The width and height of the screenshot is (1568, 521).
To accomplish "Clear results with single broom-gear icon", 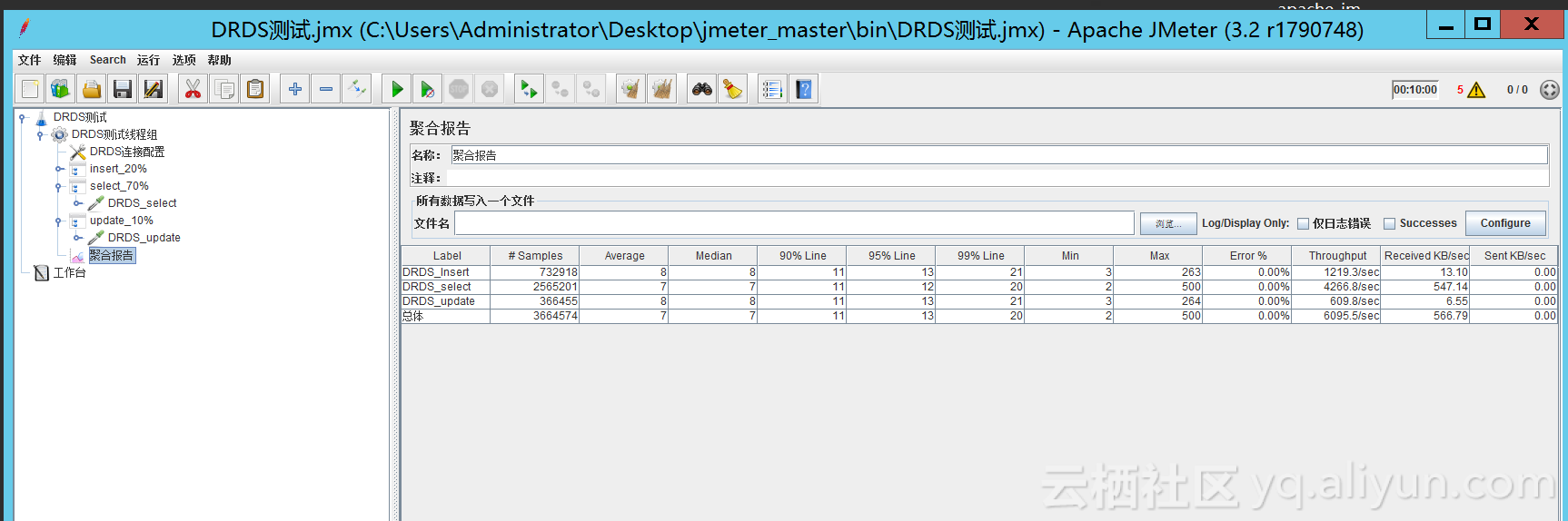I will (x=630, y=89).
